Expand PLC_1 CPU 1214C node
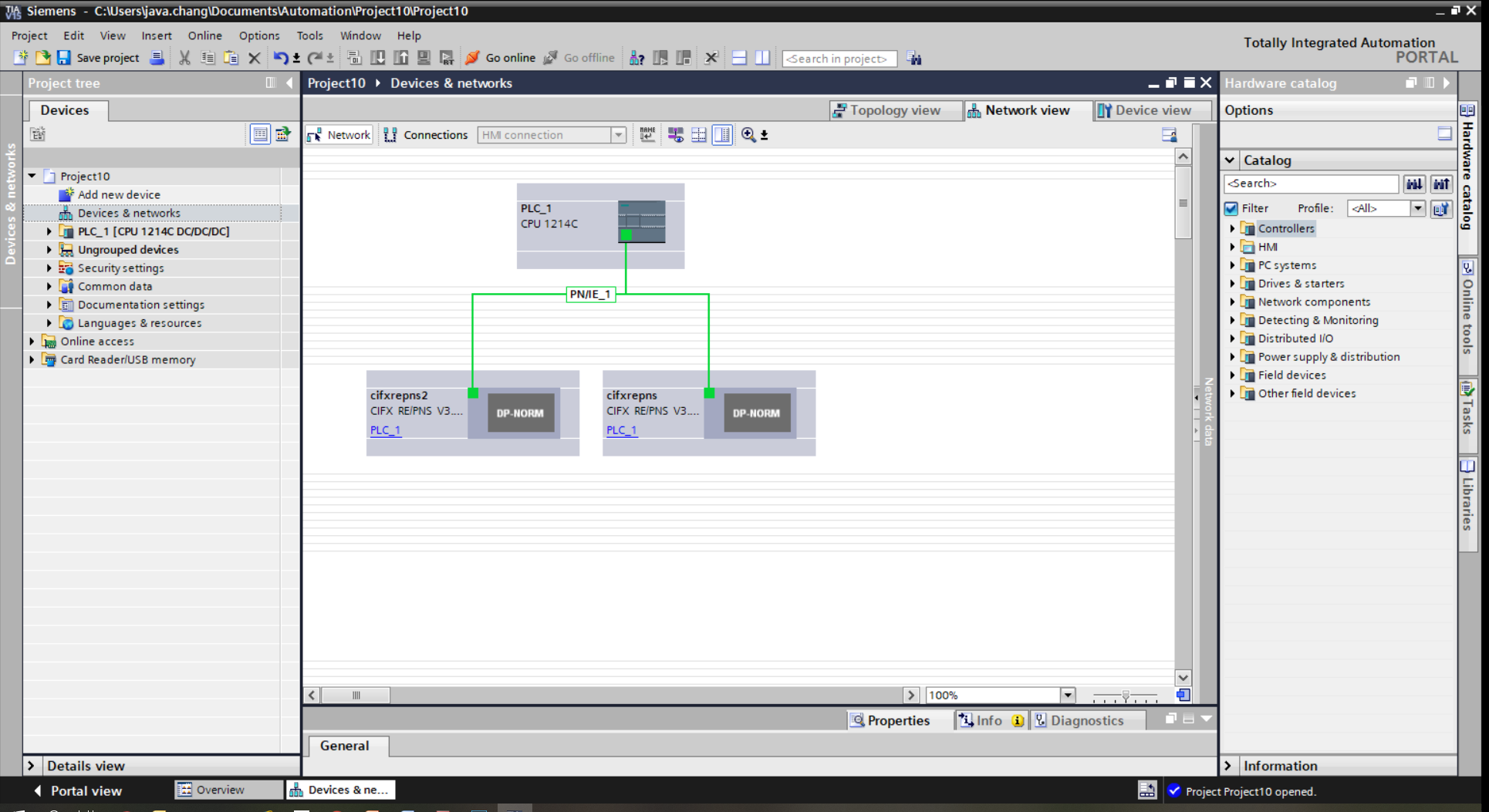Image resolution: width=1489 pixels, height=812 pixels. pos(49,231)
